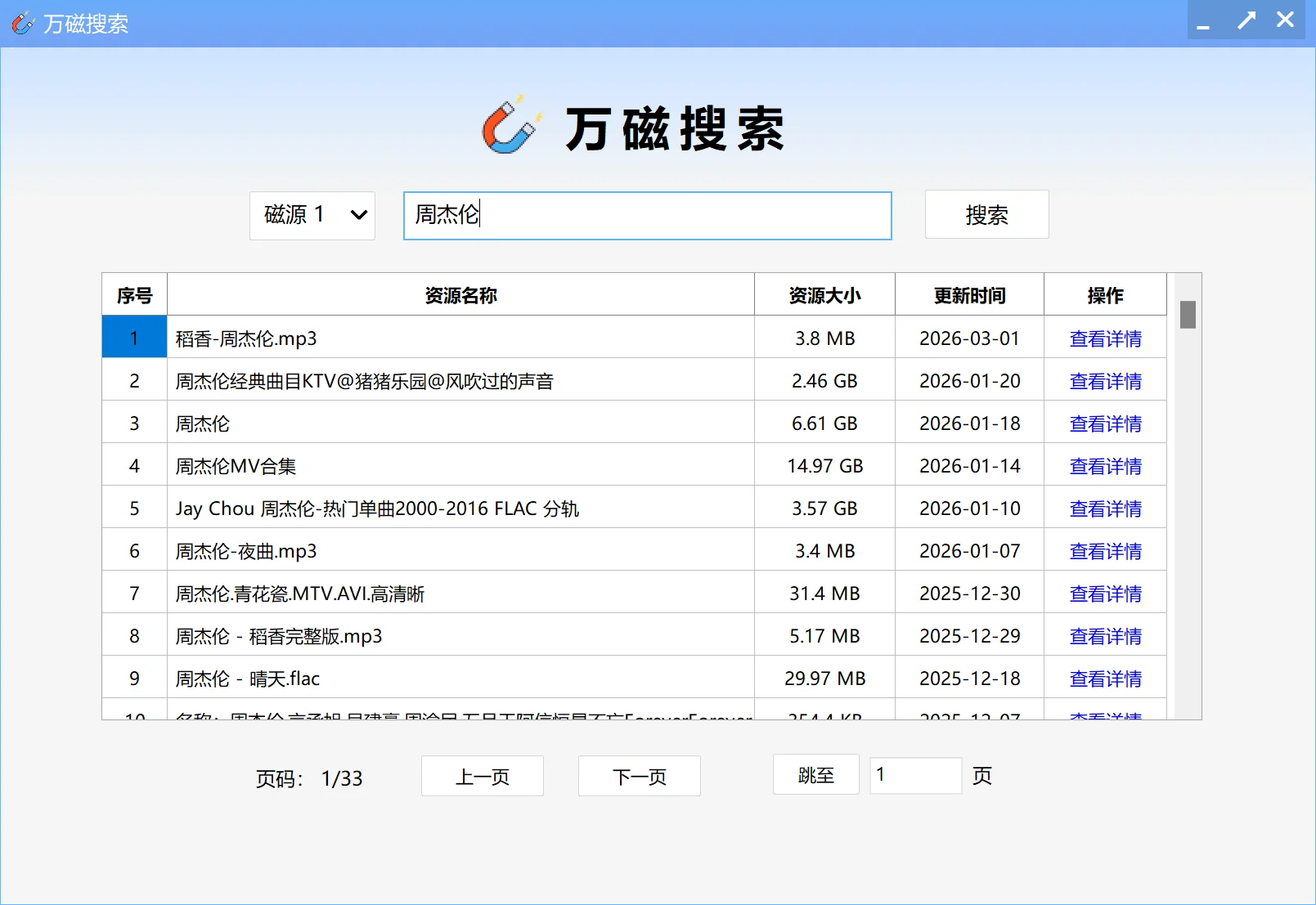1316x905 pixels.
Task: Select 周杰伦 - 晴天.flac row
Action: [460, 679]
